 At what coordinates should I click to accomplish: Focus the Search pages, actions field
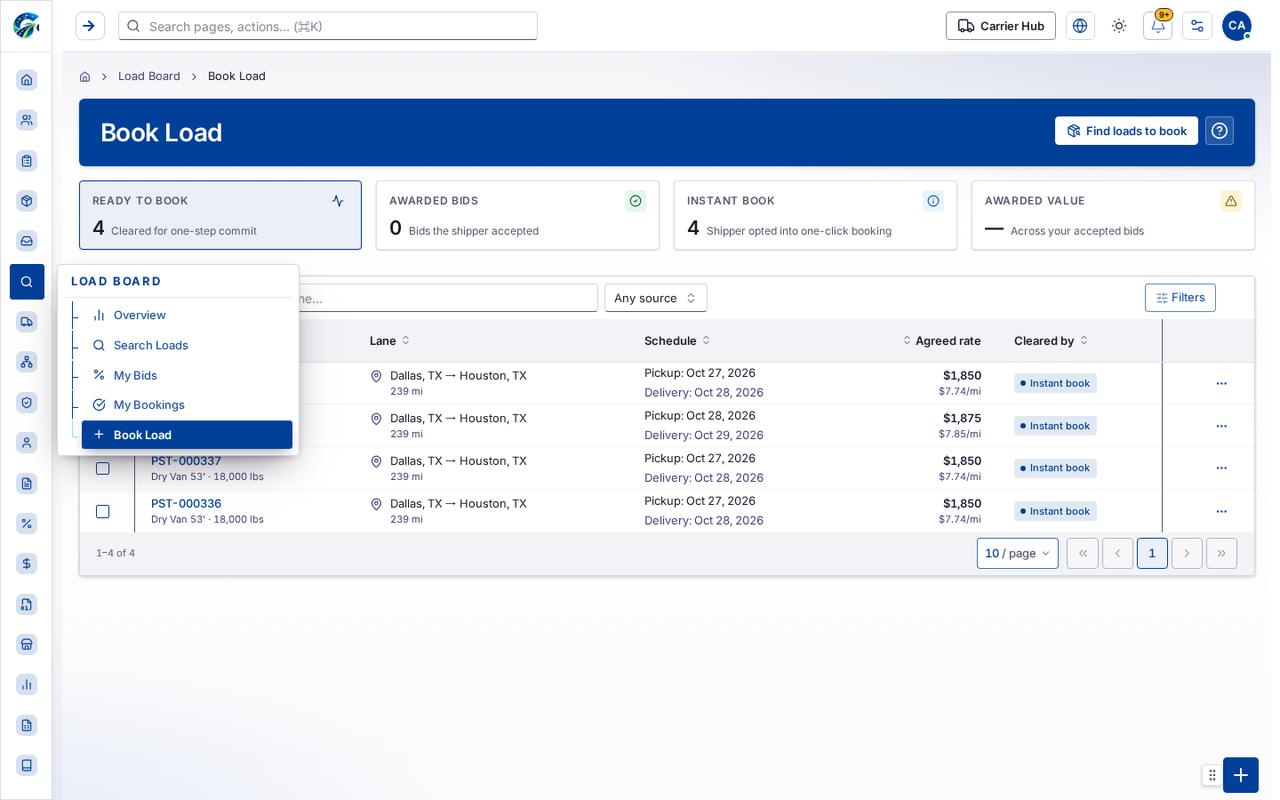328,26
